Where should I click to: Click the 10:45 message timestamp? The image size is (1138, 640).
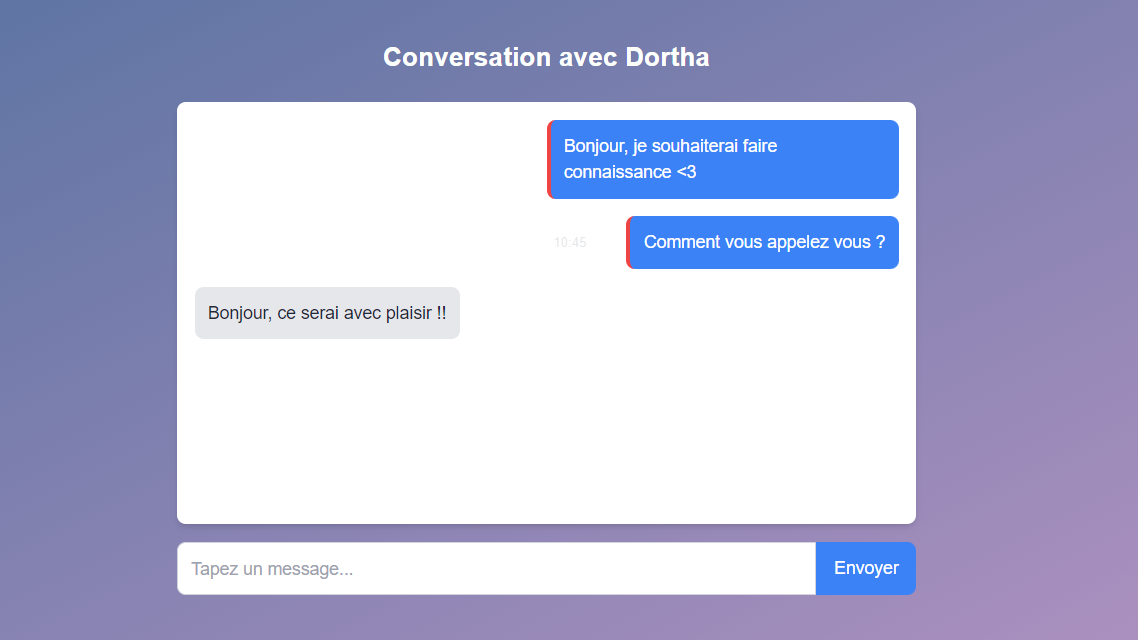point(570,242)
